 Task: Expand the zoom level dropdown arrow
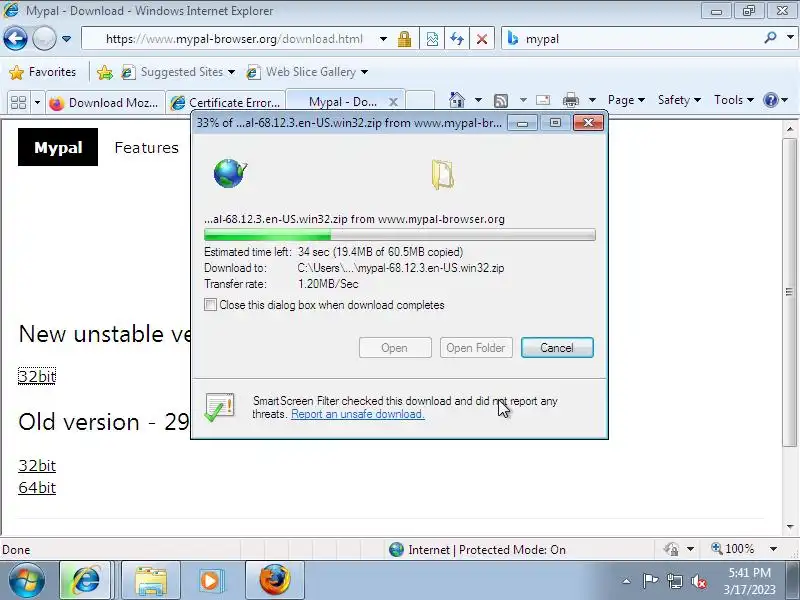(x=773, y=549)
